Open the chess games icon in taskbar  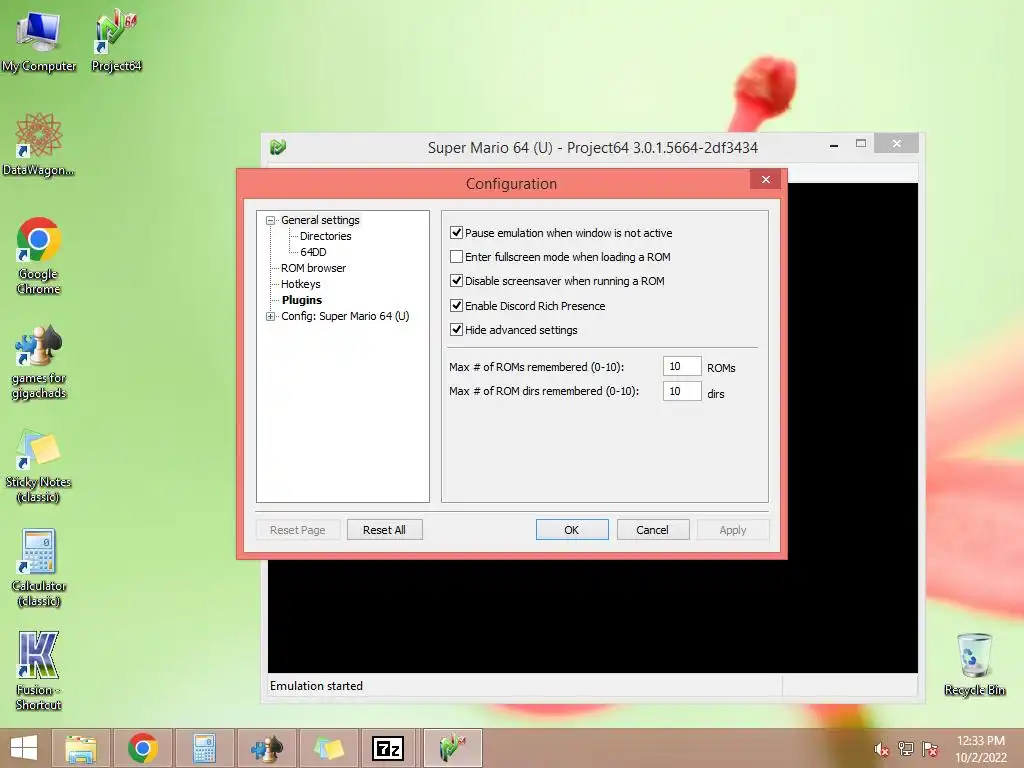coord(266,748)
